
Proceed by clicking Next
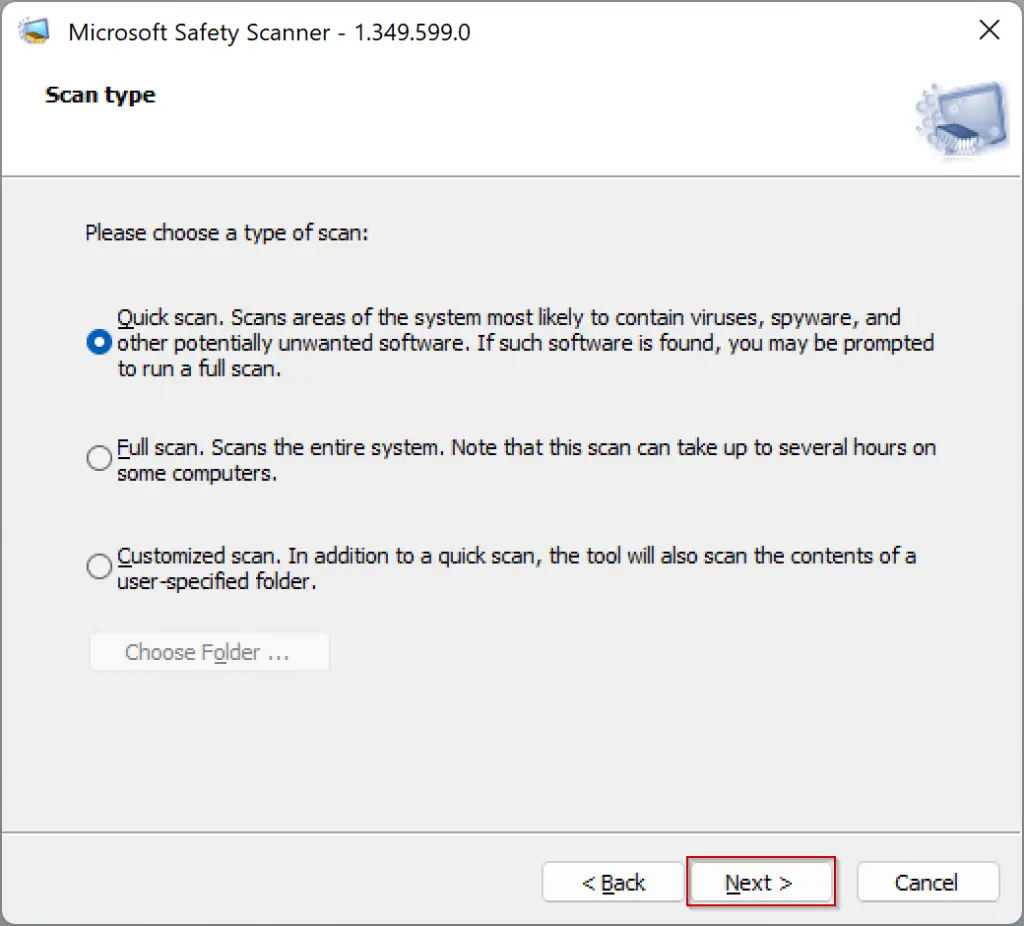[760, 883]
